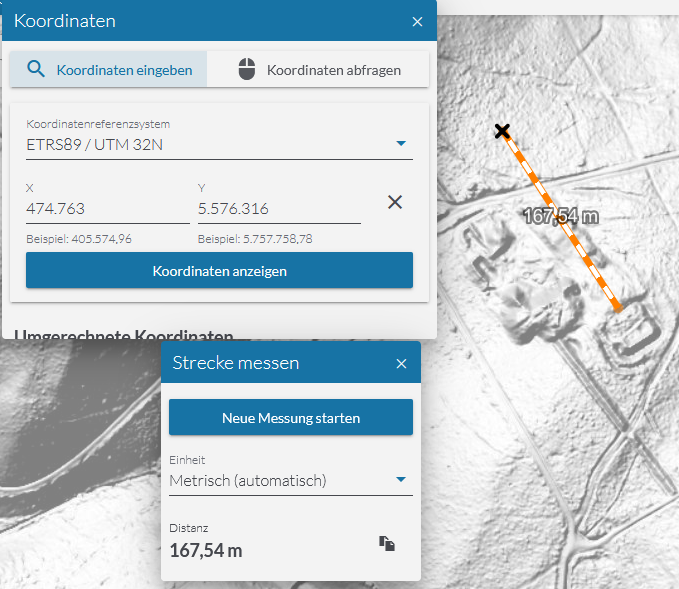This screenshot has height=589, width=679.
Task: Click the black X marker on the map
Action: [x=502, y=131]
